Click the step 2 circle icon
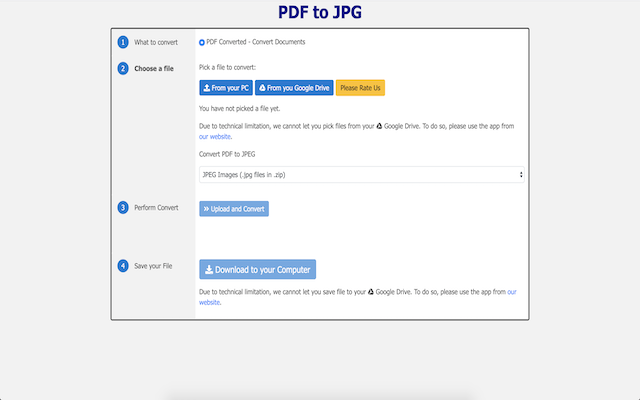This screenshot has height=400, width=640. pyautogui.click(x=123, y=68)
